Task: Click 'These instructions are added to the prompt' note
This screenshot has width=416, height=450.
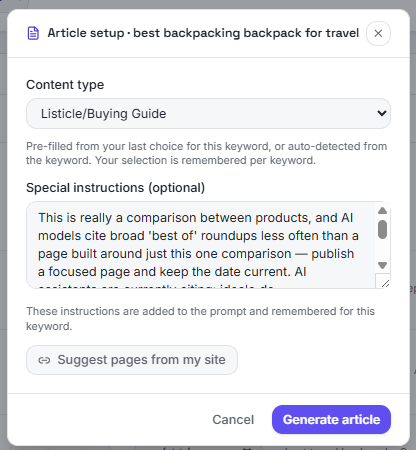Action: (201, 319)
